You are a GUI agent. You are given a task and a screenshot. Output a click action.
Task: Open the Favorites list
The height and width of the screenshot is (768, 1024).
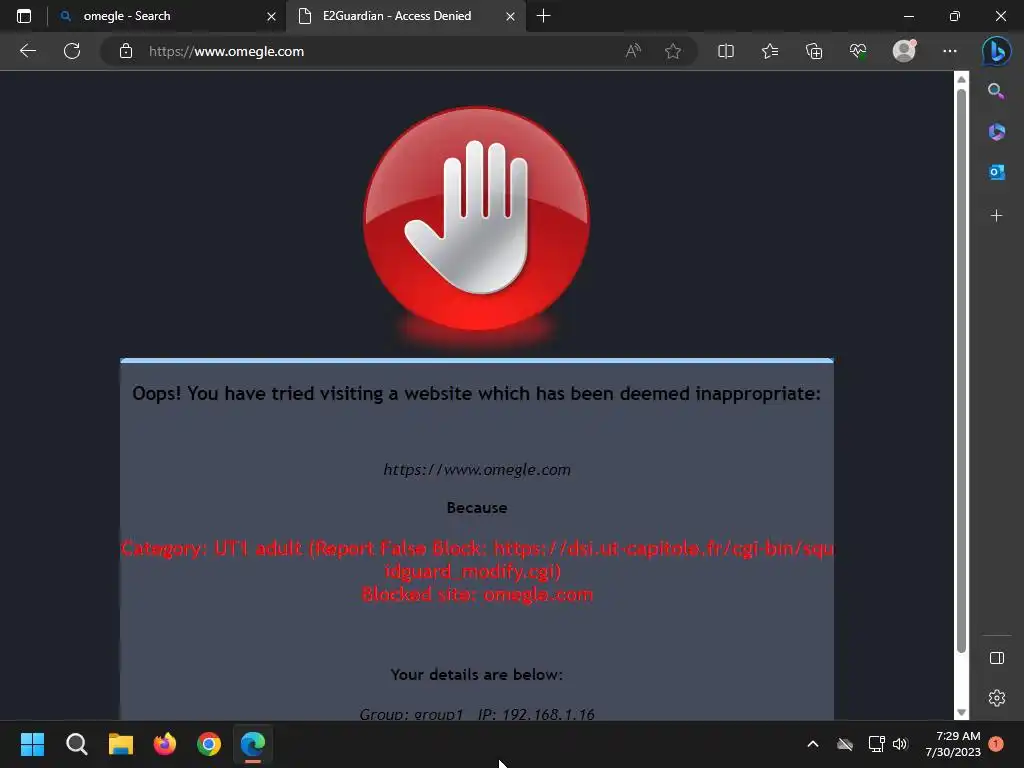pyautogui.click(x=770, y=51)
